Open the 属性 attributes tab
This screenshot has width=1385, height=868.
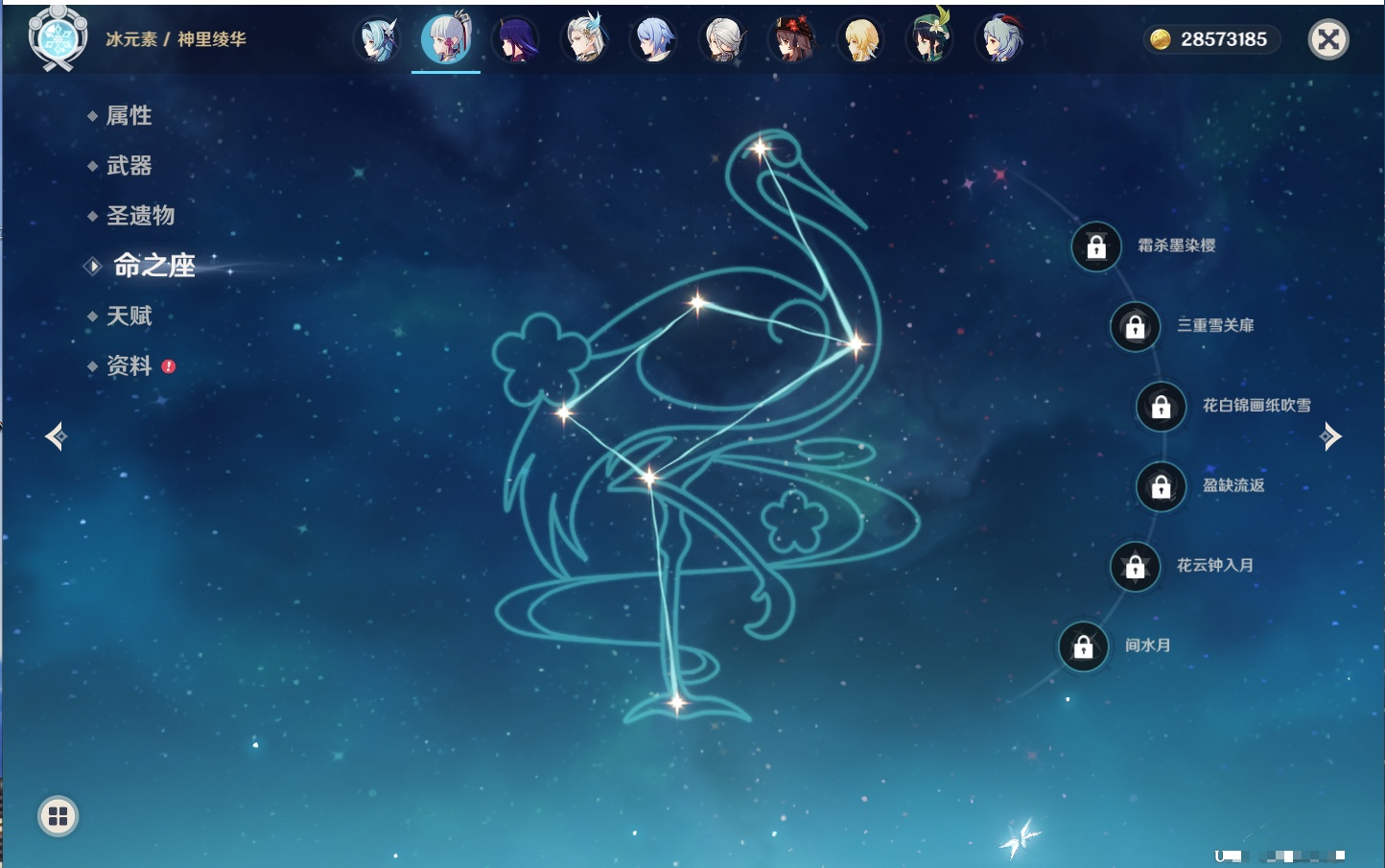(x=129, y=116)
